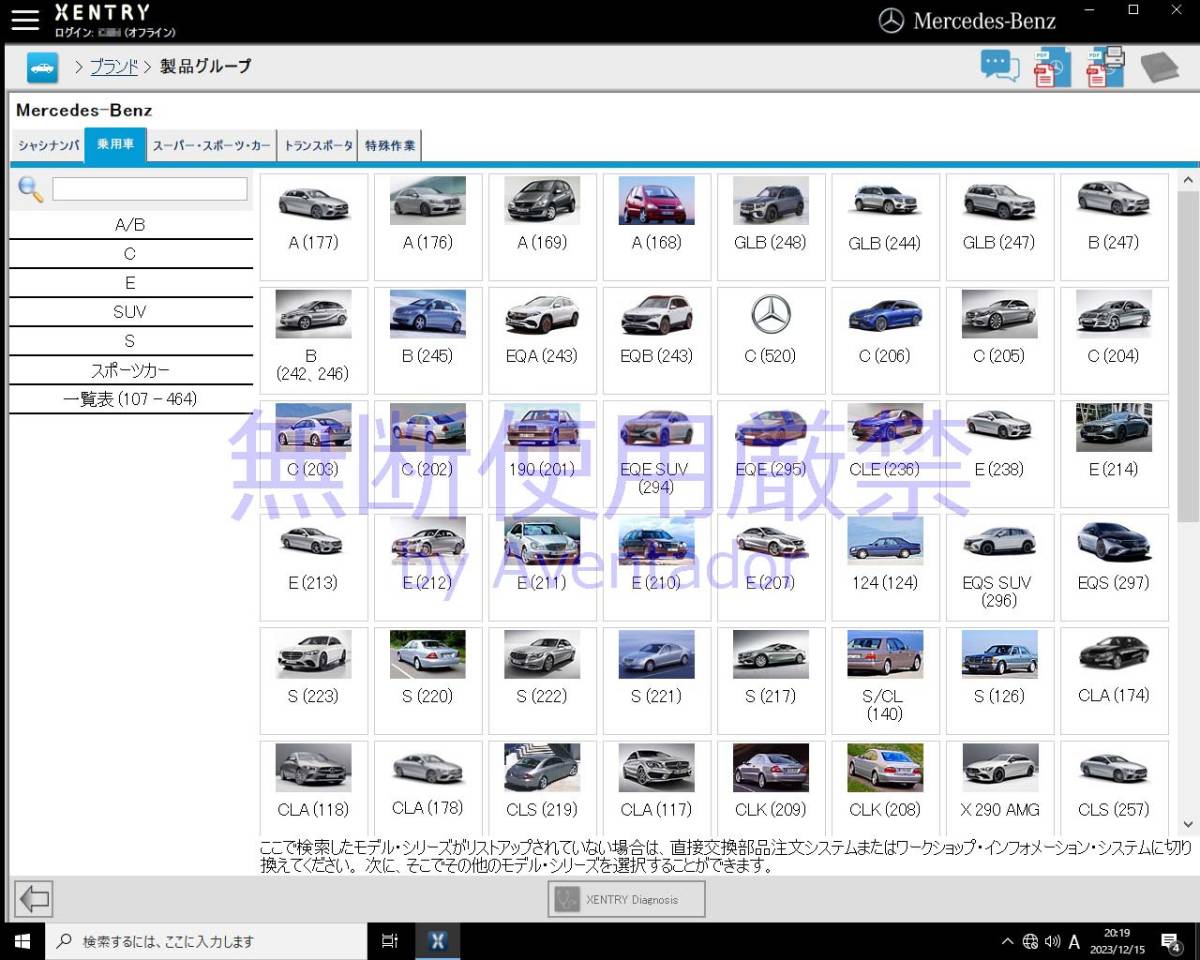This screenshot has height=960, width=1200.
Task: Click the back arrow button
Action: click(34, 899)
